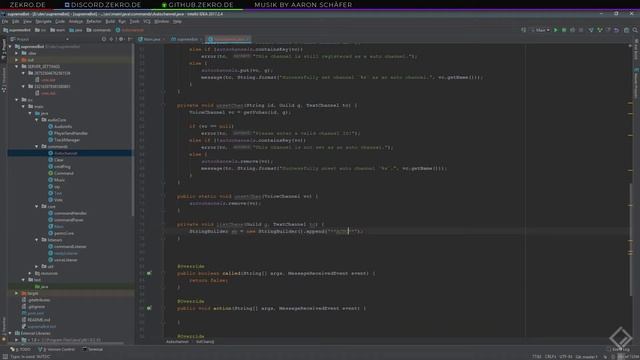640x360 pixels.
Task: Open the Terminal tool window button
Action: [93, 349]
